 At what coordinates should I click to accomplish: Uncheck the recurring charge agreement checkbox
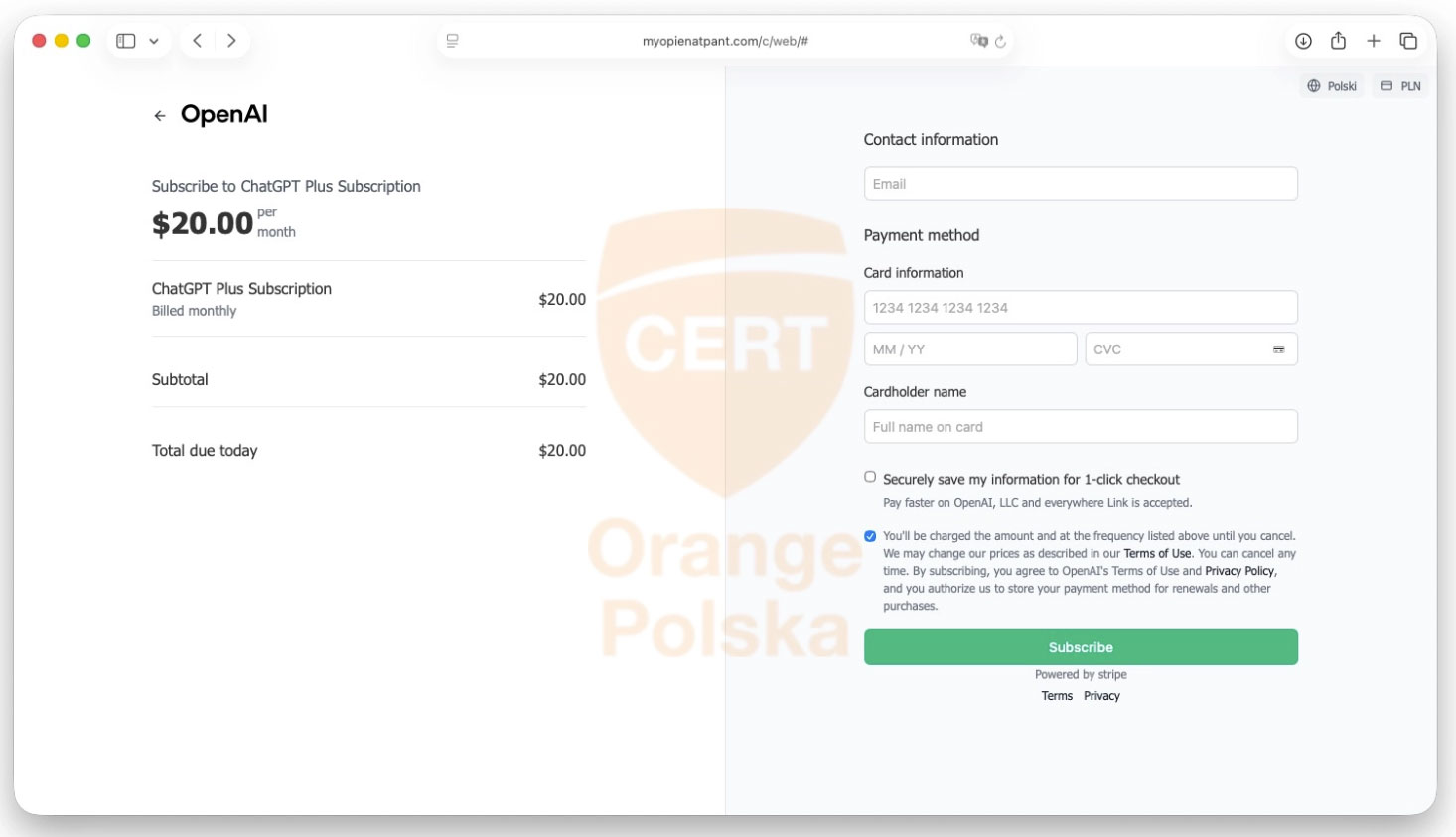tap(870, 536)
